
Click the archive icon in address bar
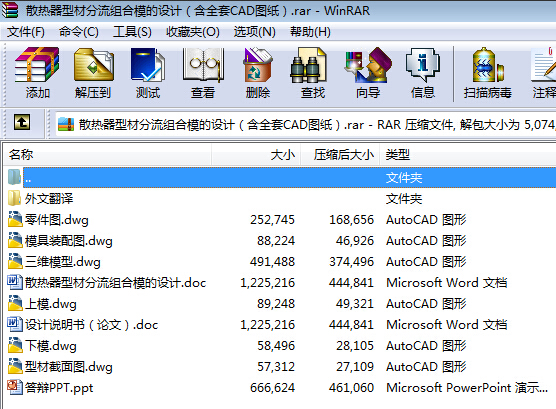(x=66, y=125)
